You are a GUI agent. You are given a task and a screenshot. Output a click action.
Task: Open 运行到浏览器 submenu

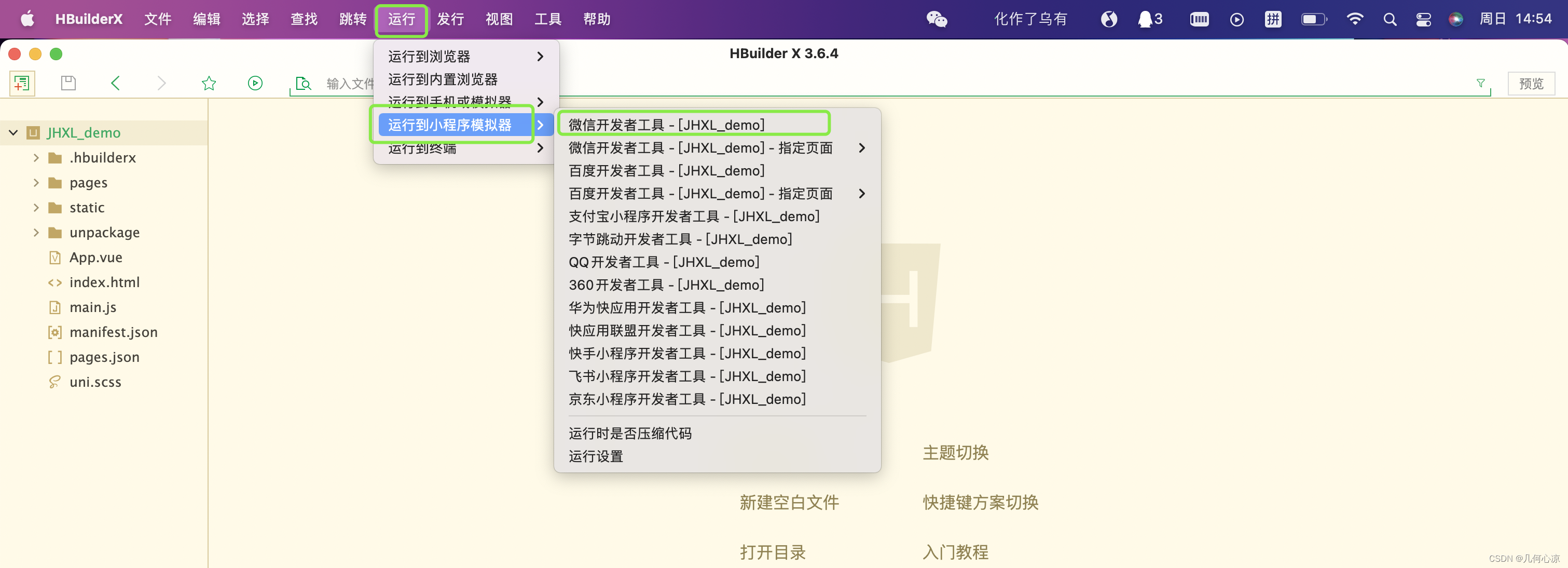pos(465,56)
